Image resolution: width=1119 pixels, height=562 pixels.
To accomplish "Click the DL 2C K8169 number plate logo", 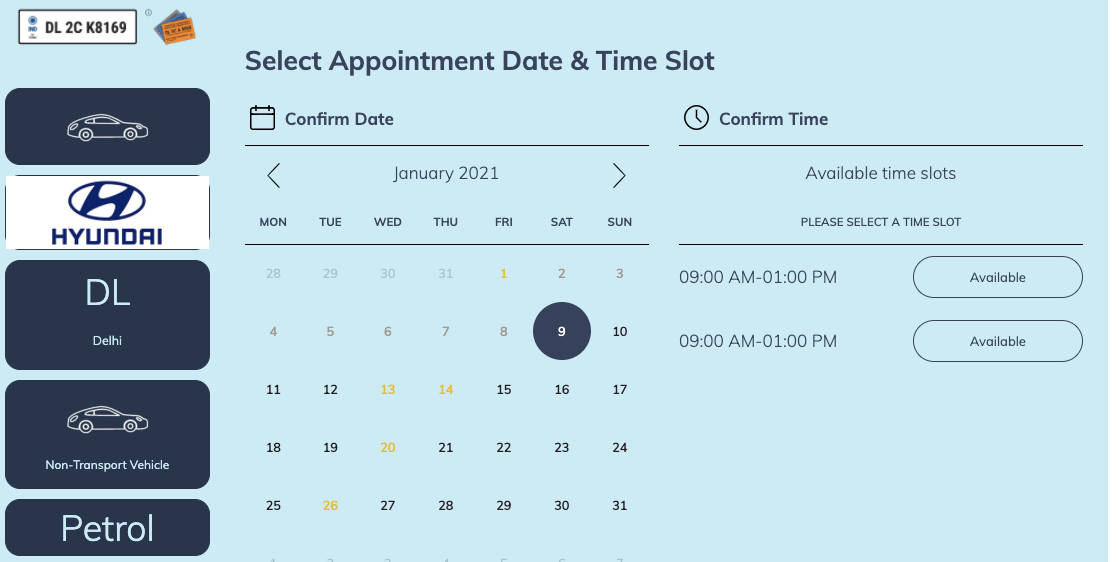I will click(x=77, y=26).
